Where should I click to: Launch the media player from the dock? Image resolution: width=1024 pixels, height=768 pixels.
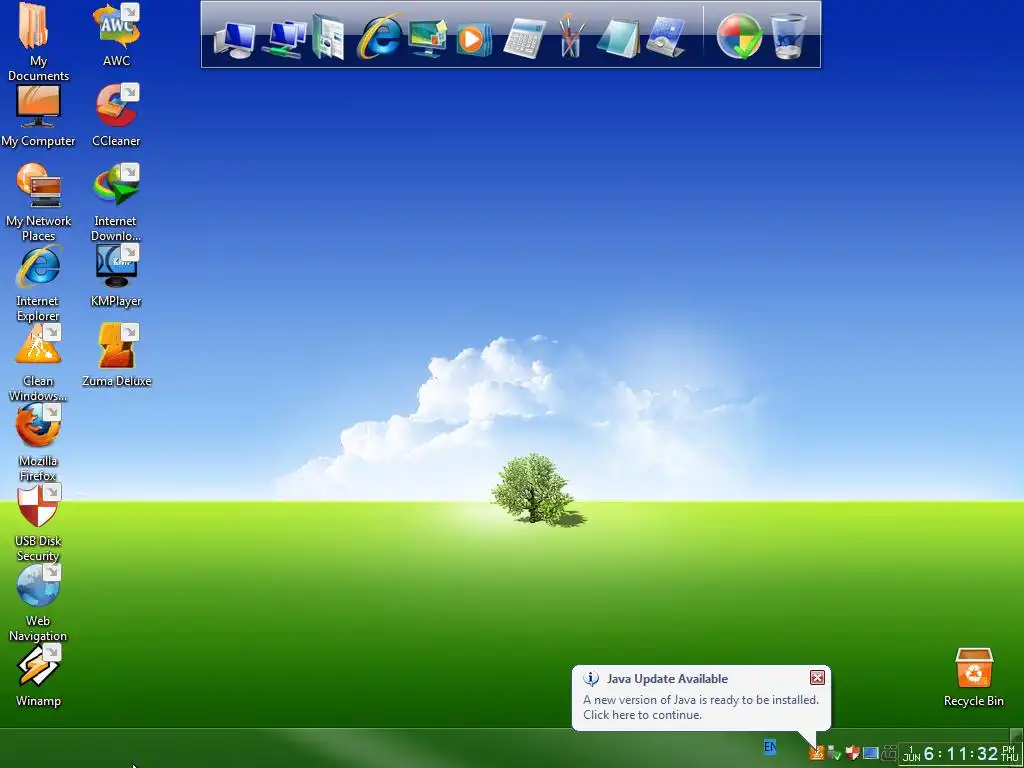pyautogui.click(x=472, y=39)
